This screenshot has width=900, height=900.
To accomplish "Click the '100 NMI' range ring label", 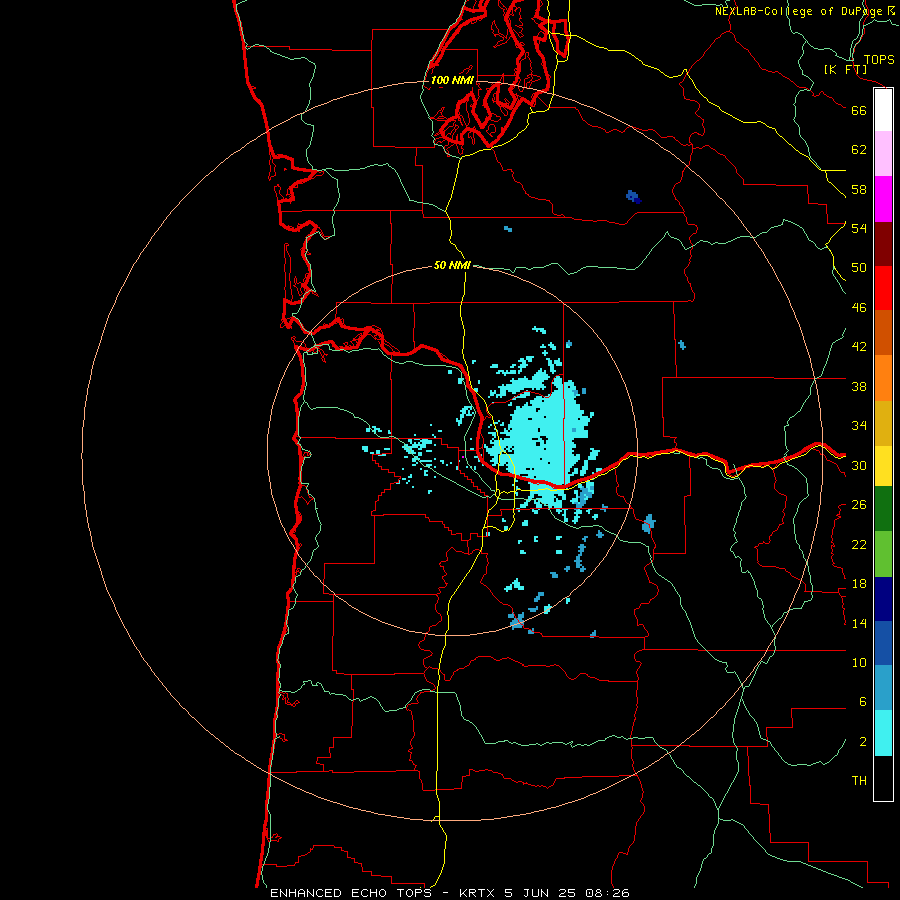I will tap(452, 80).
